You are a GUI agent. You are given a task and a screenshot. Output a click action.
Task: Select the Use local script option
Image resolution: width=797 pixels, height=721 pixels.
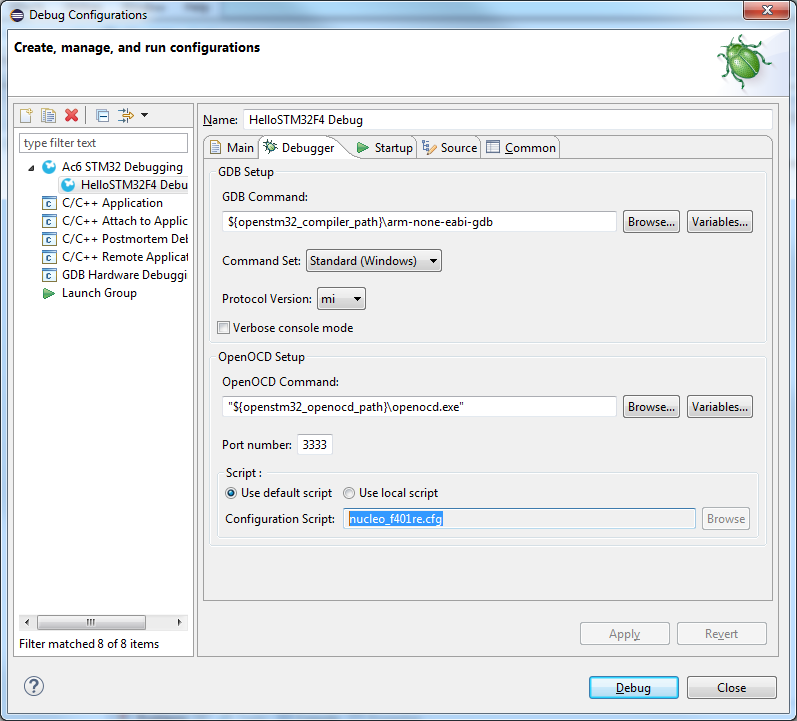(349, 493)
